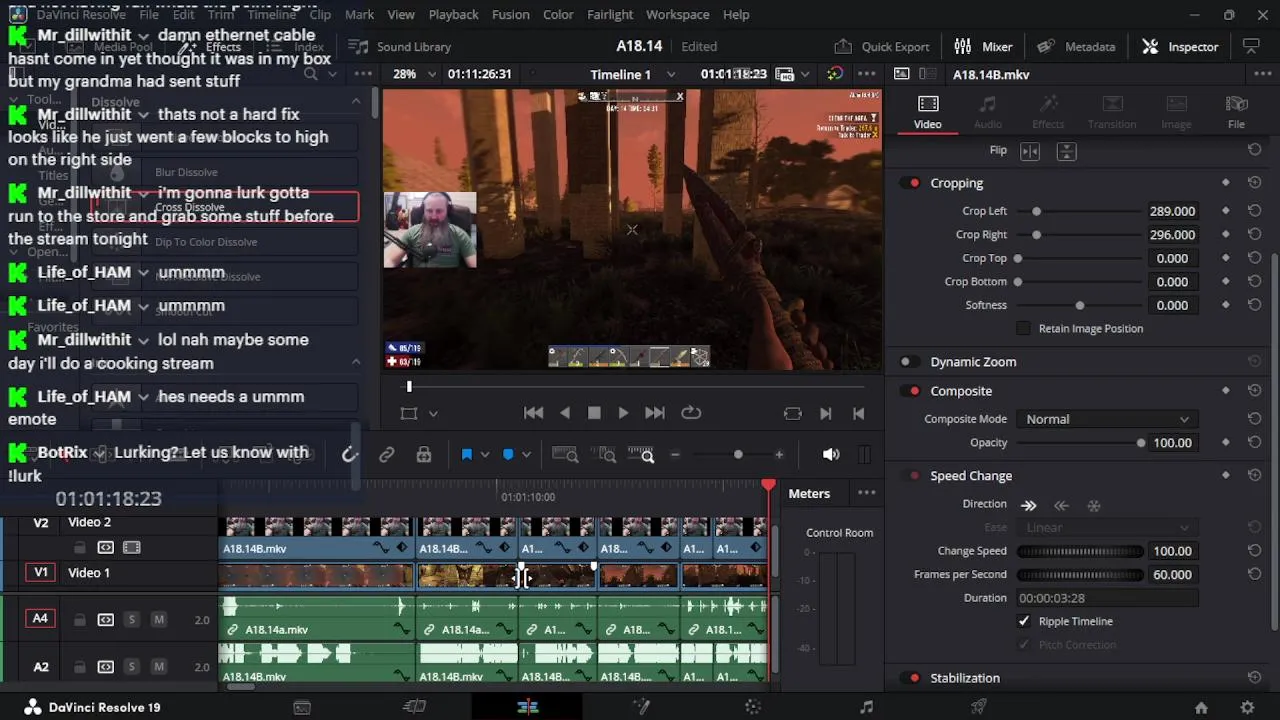This screenshot has width=1280, height=720.
Task: Open project settings gear icon
Action: point(1247,707)
